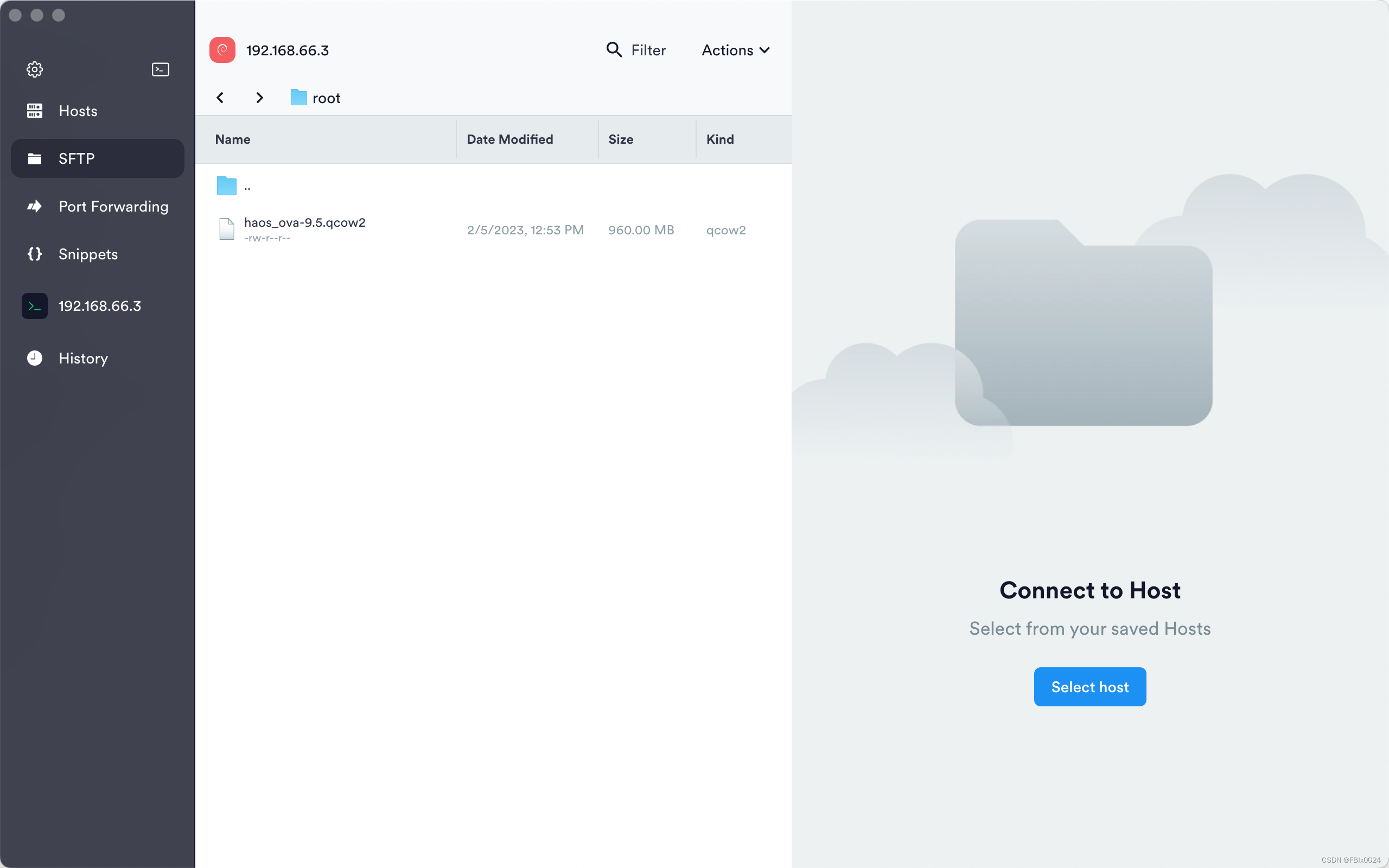Open the History section

[x=82, y=358]
